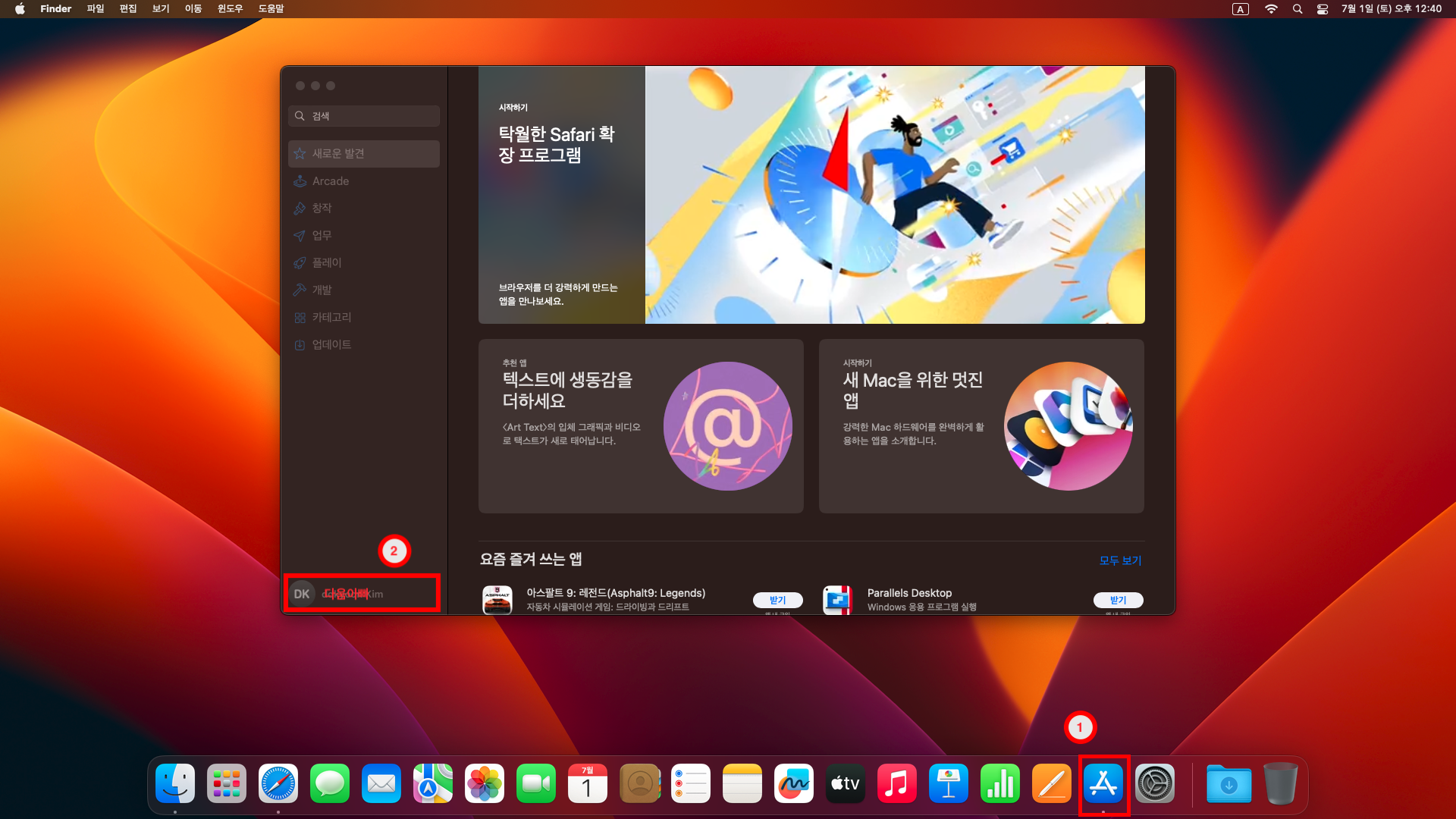
Task: Open Launchpad in the Dock
Action: [227, 783]
